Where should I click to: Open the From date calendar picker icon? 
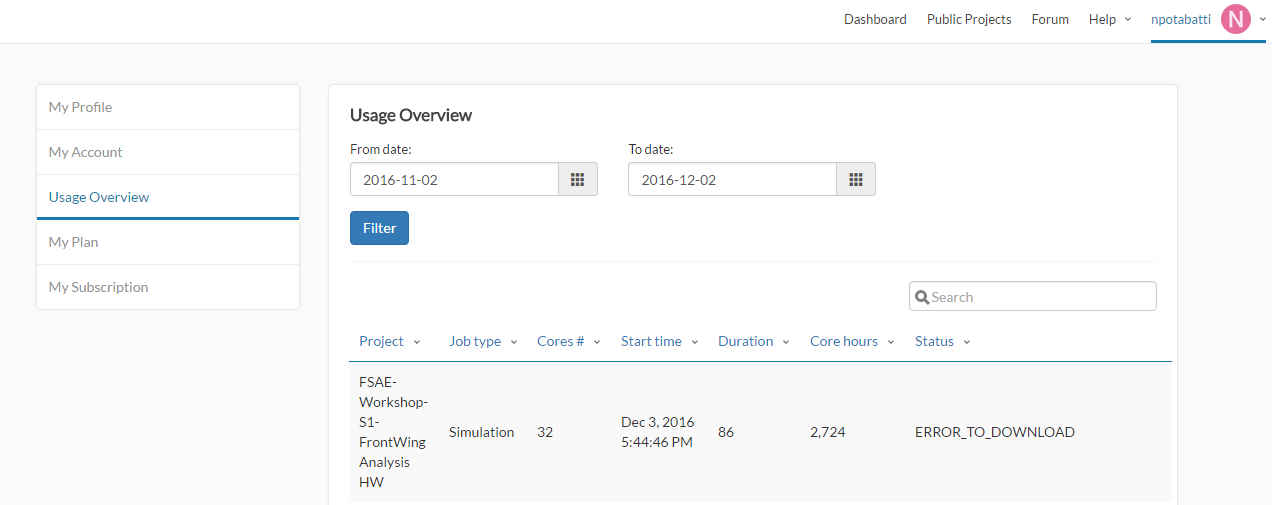[x=577, y=180]
